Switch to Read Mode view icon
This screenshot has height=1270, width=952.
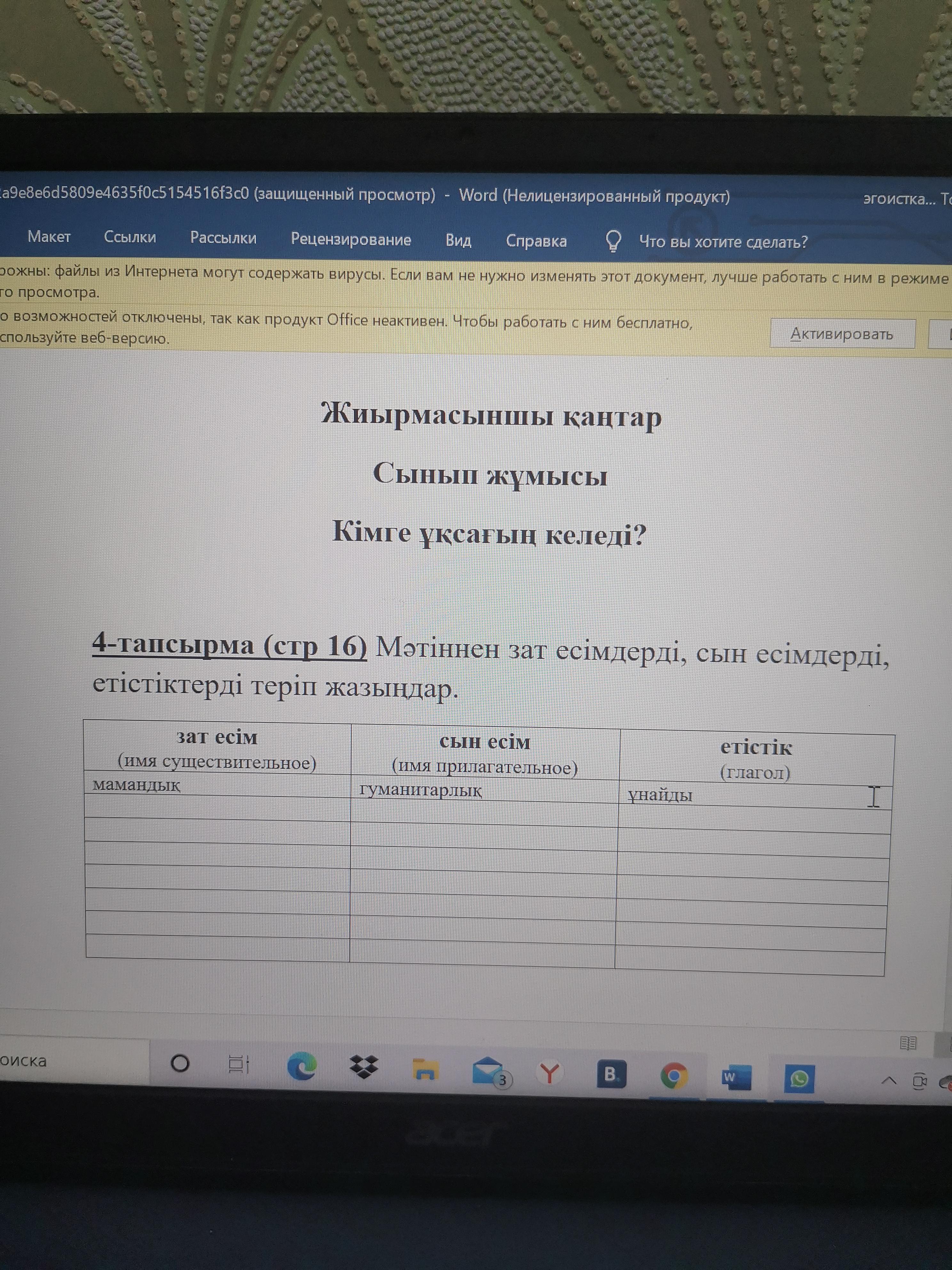tap(908, 1043)
